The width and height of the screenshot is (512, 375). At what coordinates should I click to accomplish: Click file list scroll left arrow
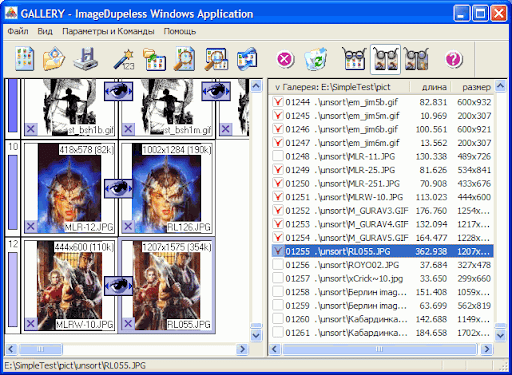point(275,349)
